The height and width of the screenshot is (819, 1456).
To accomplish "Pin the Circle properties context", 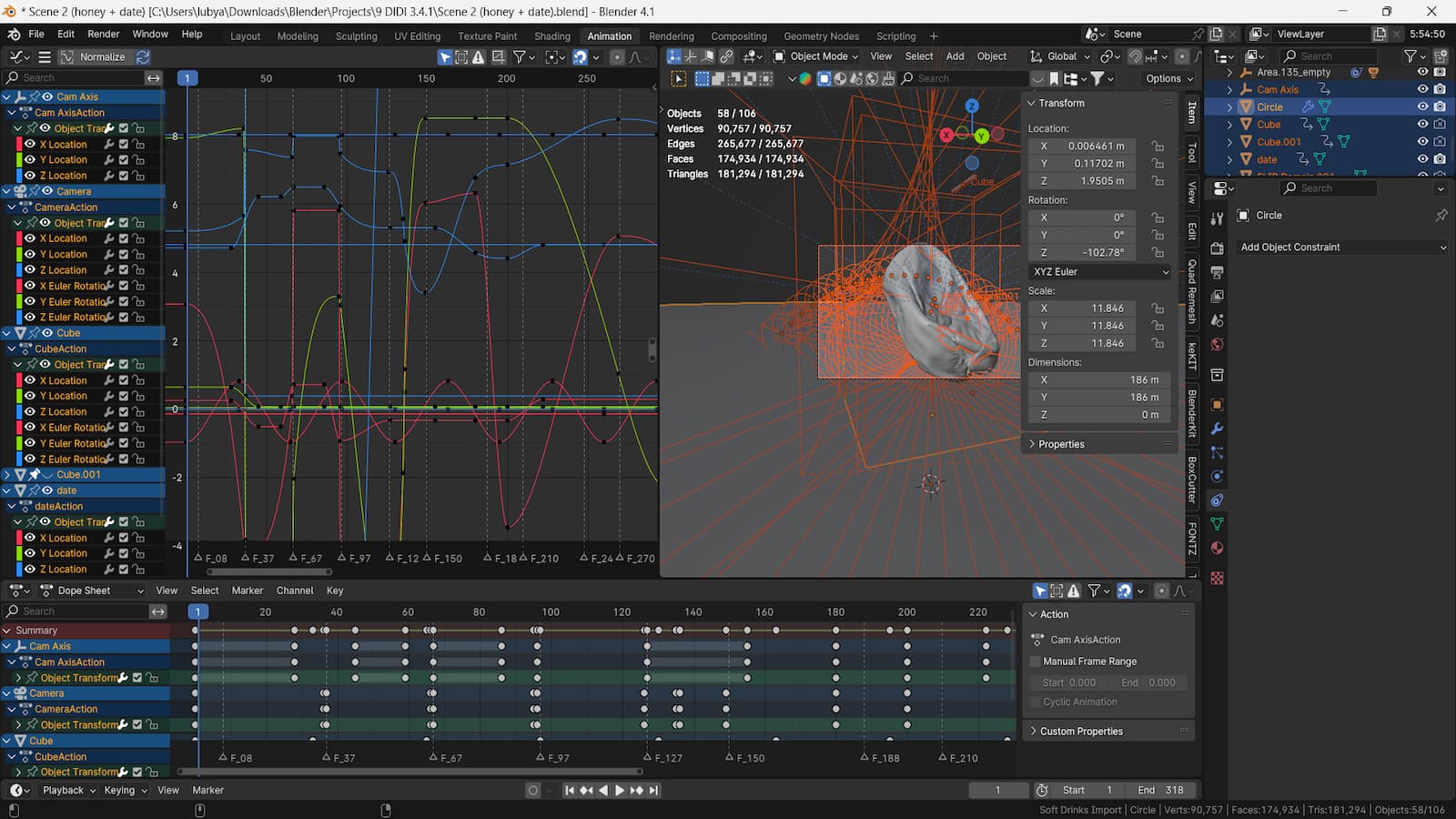I will click(1441, 216).
